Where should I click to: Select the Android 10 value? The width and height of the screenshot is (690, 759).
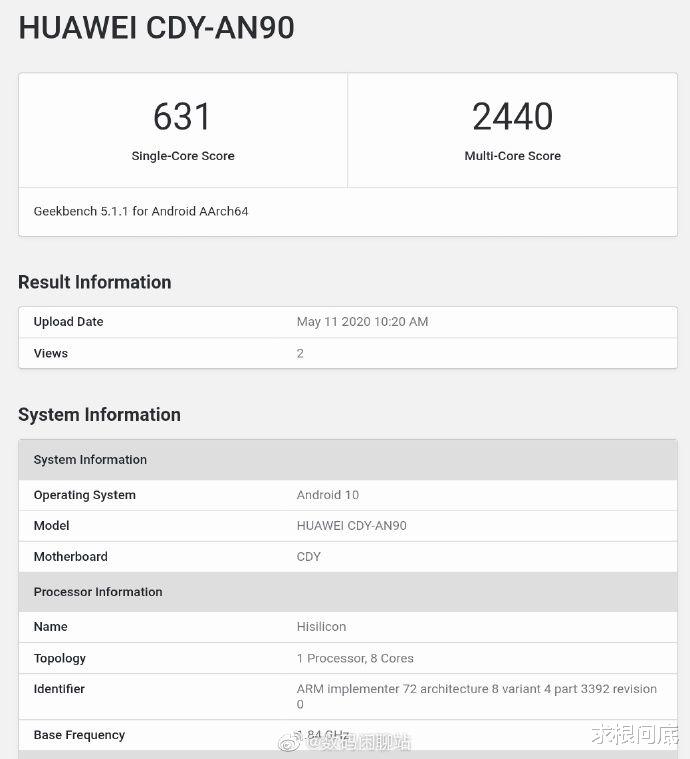point(328,495)
